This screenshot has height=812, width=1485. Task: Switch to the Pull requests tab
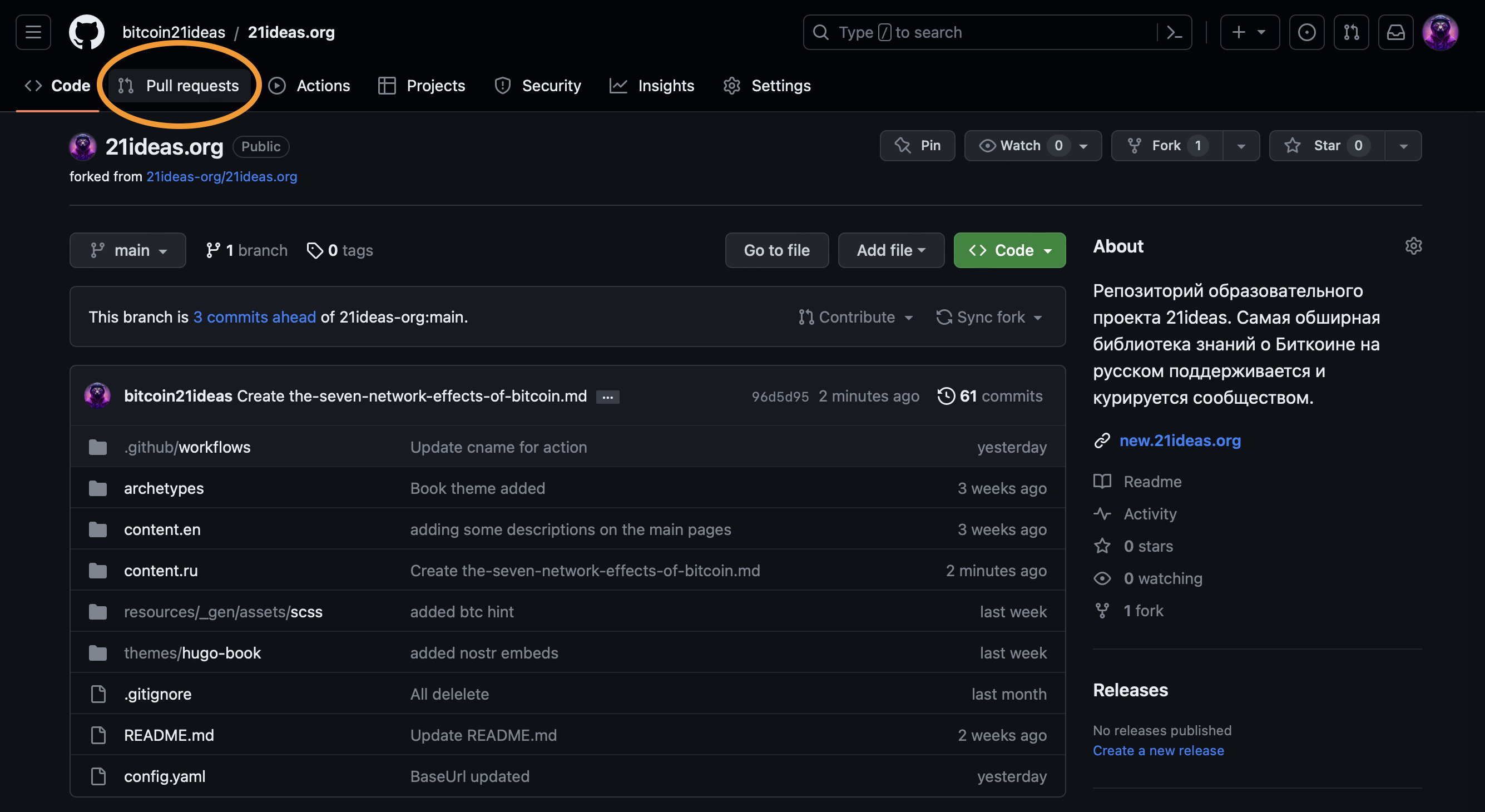click(x=180, y=86)
